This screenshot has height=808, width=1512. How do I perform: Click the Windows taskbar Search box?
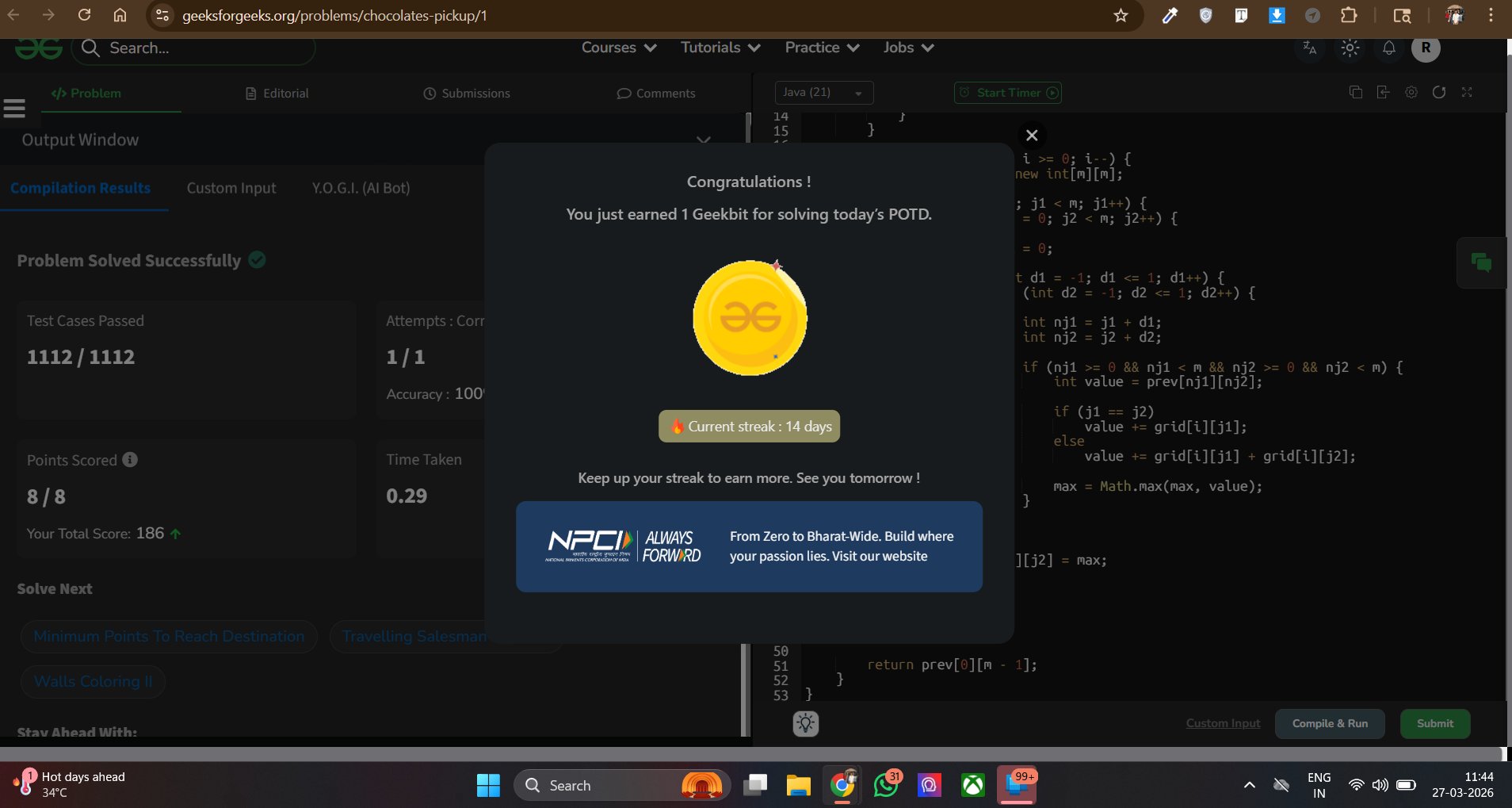coord(622,785)
